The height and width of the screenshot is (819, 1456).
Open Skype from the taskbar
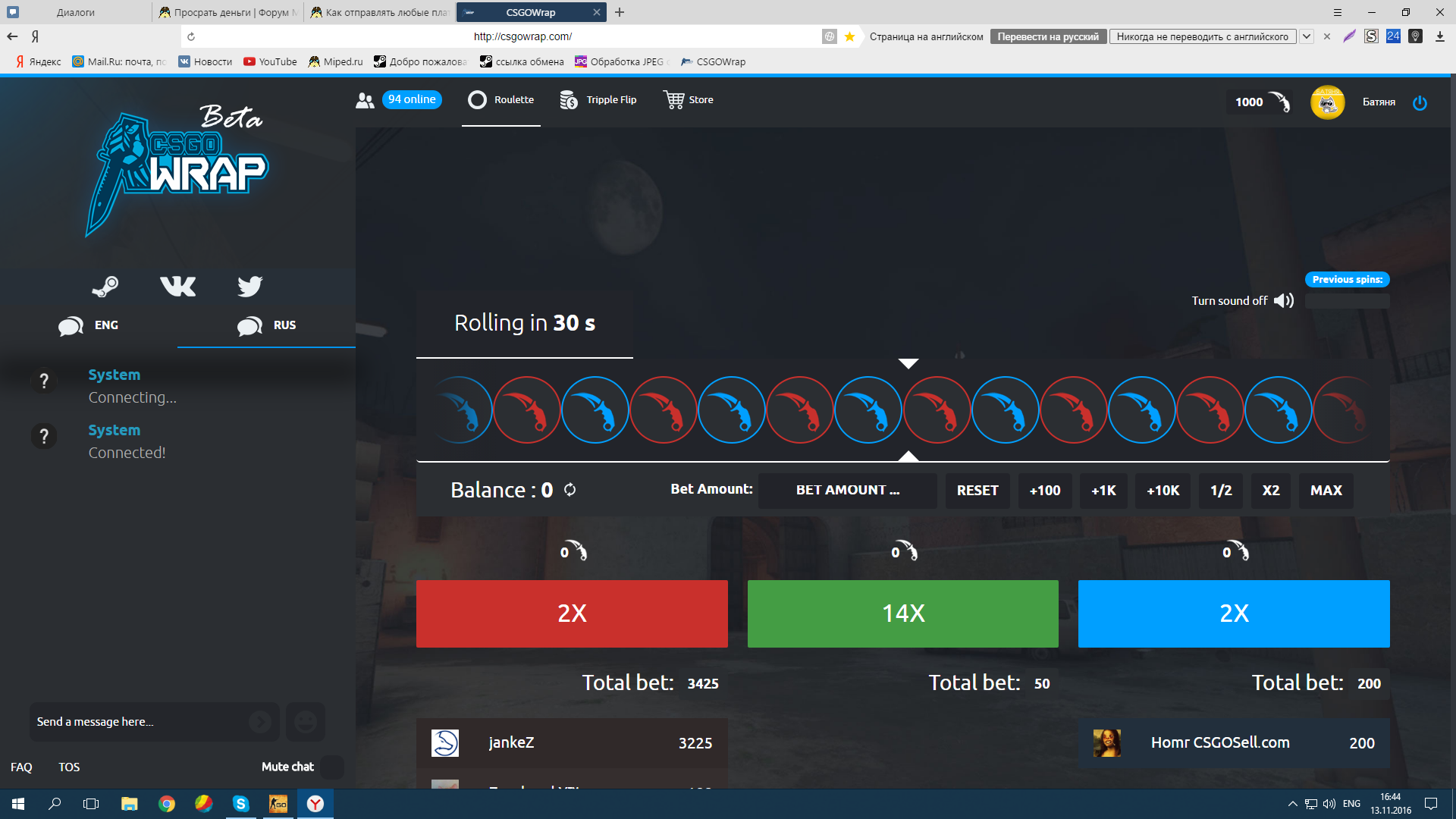click(x=241, y=804)
